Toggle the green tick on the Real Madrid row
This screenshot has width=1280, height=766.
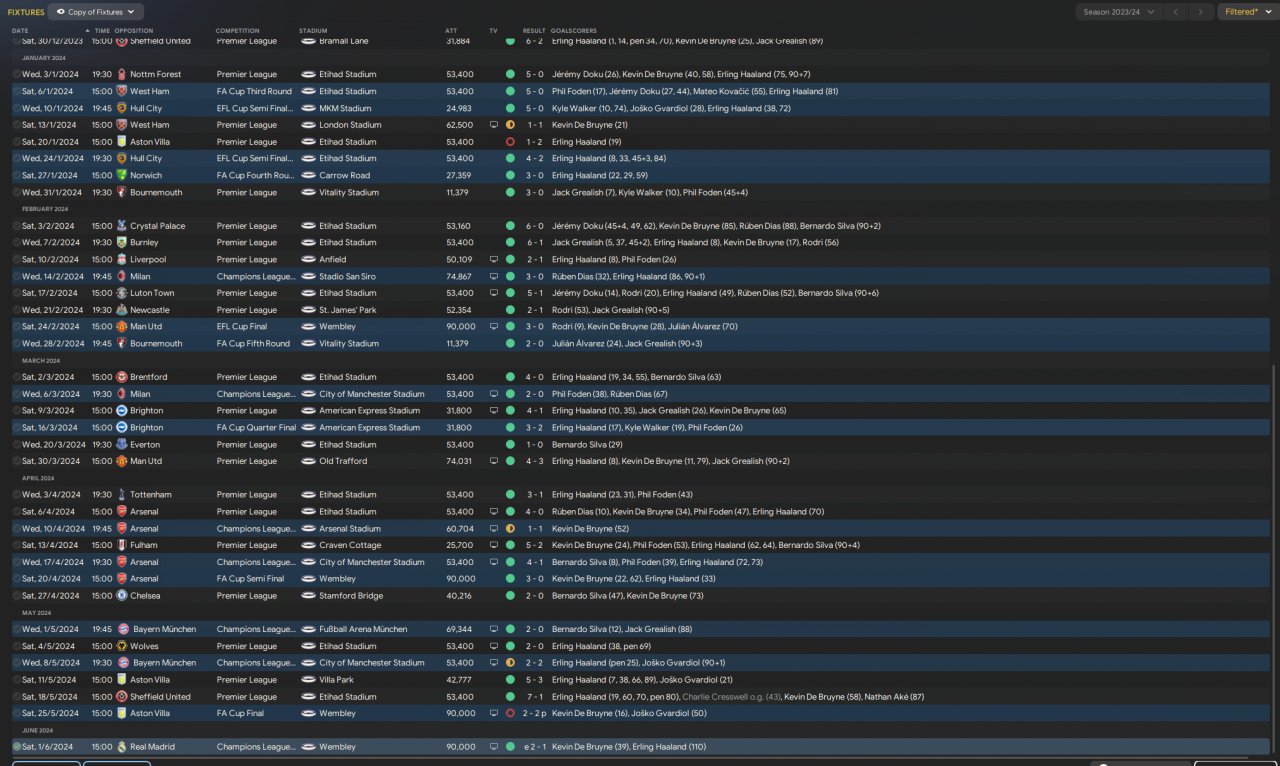(17, 747)
